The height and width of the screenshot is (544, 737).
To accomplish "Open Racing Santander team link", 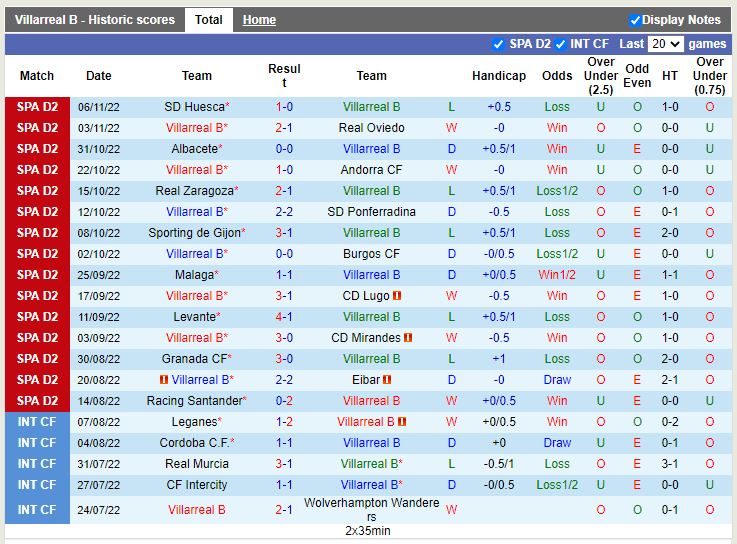I will tap(195, 401).
